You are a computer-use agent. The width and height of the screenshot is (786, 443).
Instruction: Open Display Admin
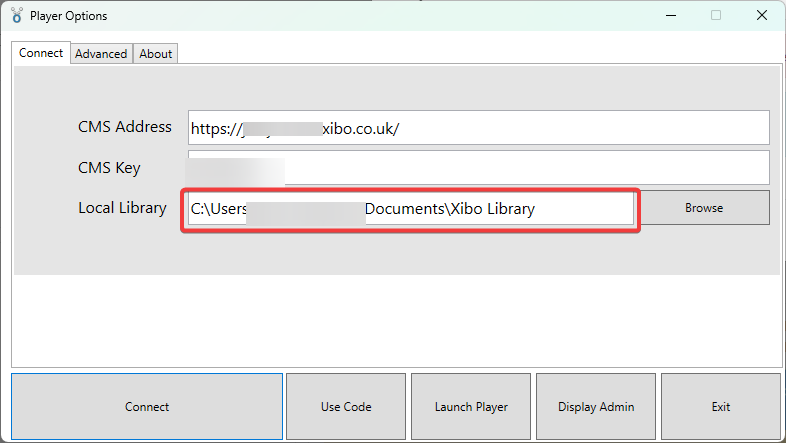tap(596, 407)
